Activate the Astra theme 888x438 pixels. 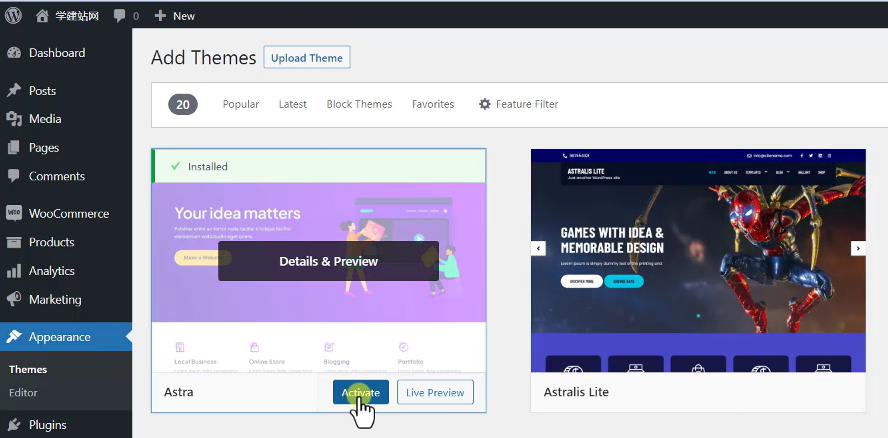[x=360, y=393]
